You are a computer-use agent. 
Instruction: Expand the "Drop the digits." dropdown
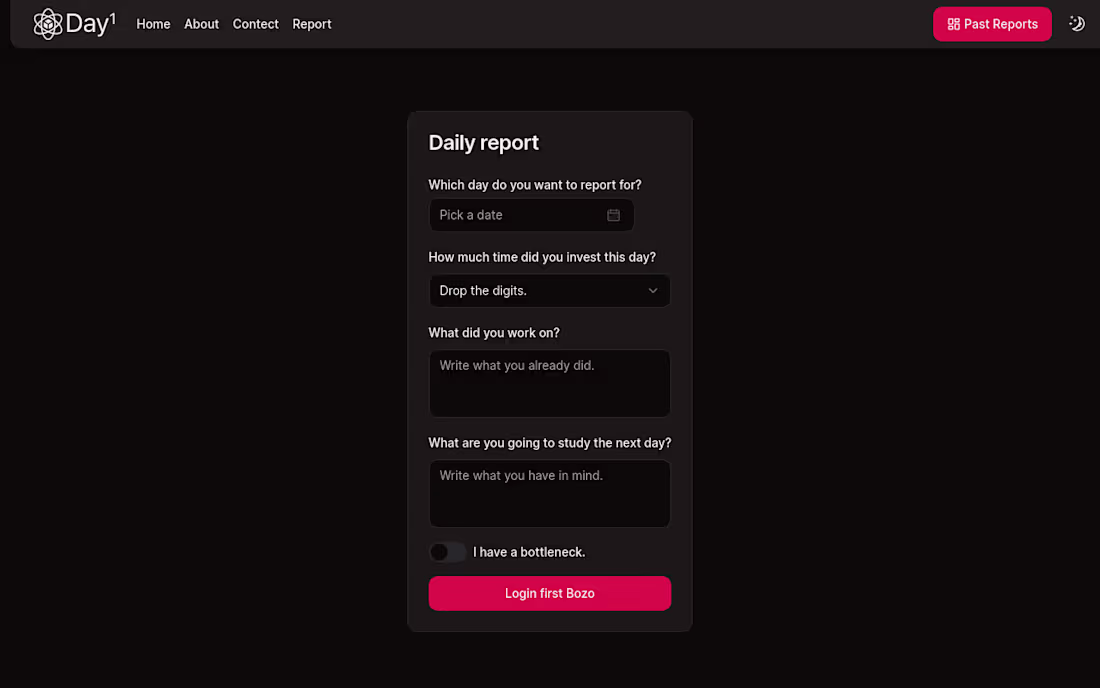coord(549,290)
